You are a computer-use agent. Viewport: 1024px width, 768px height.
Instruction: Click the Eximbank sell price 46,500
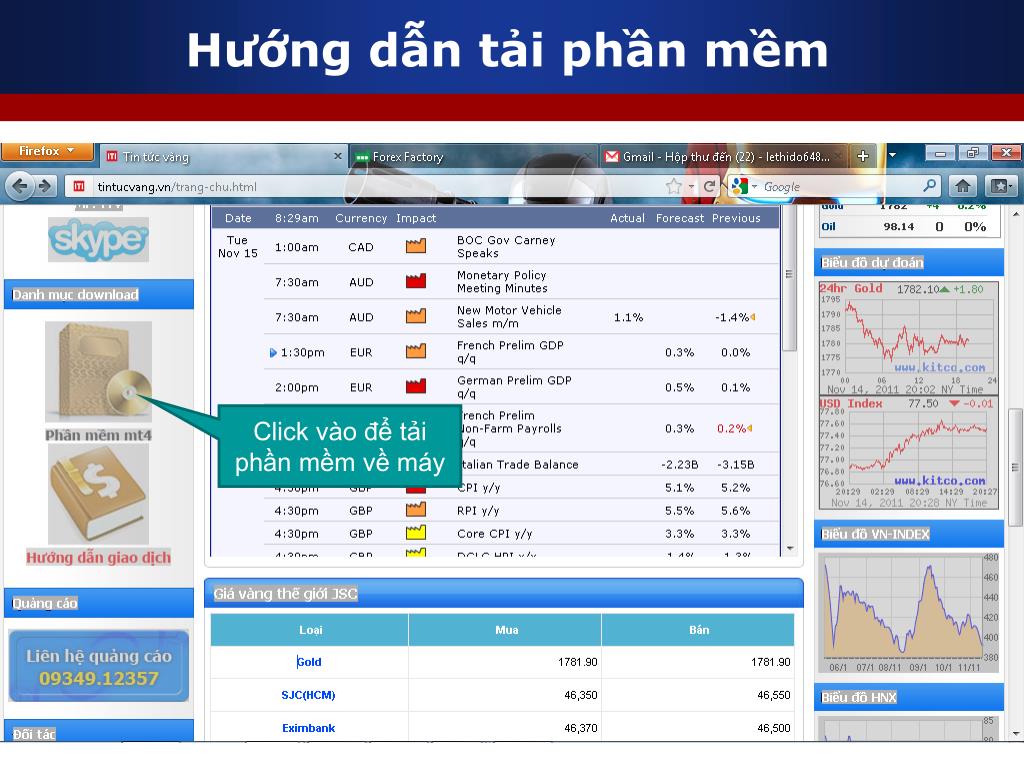774,728
